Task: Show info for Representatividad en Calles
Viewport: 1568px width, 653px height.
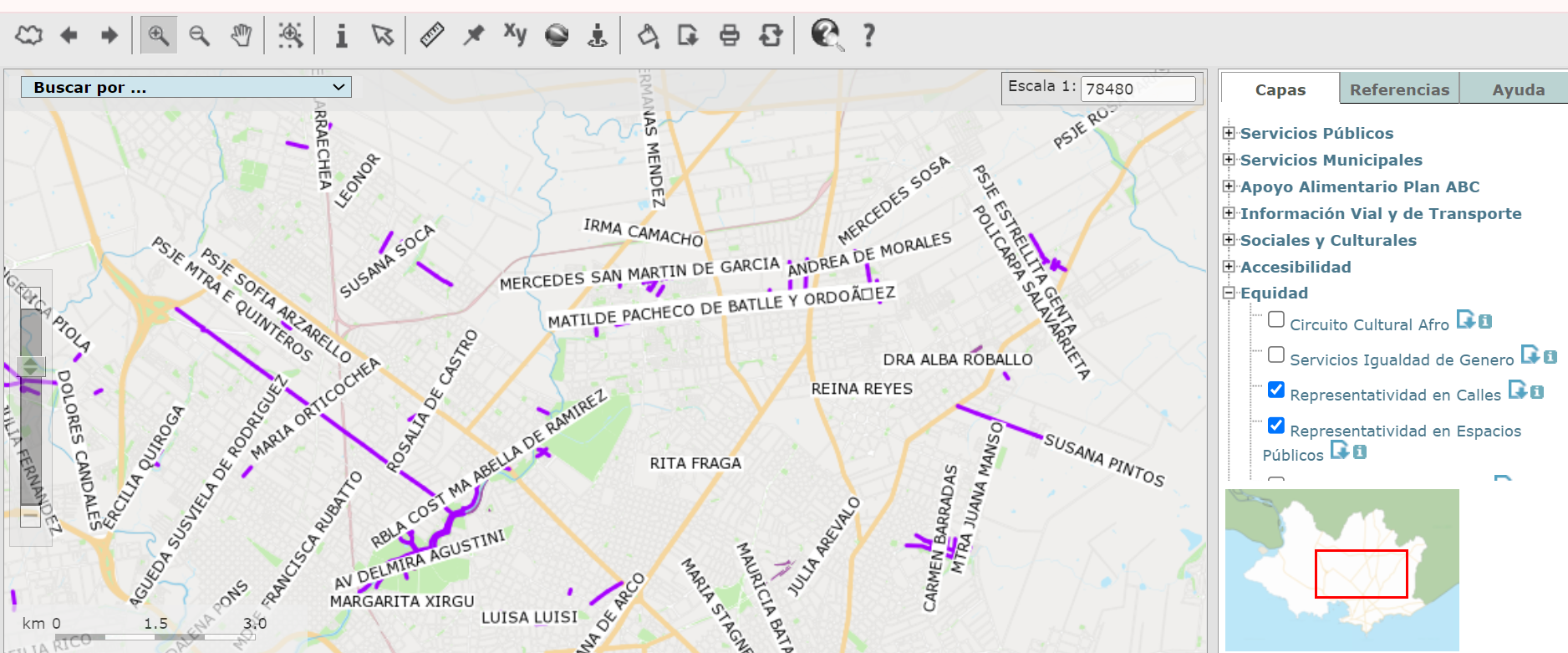Action: (1537, 391)
